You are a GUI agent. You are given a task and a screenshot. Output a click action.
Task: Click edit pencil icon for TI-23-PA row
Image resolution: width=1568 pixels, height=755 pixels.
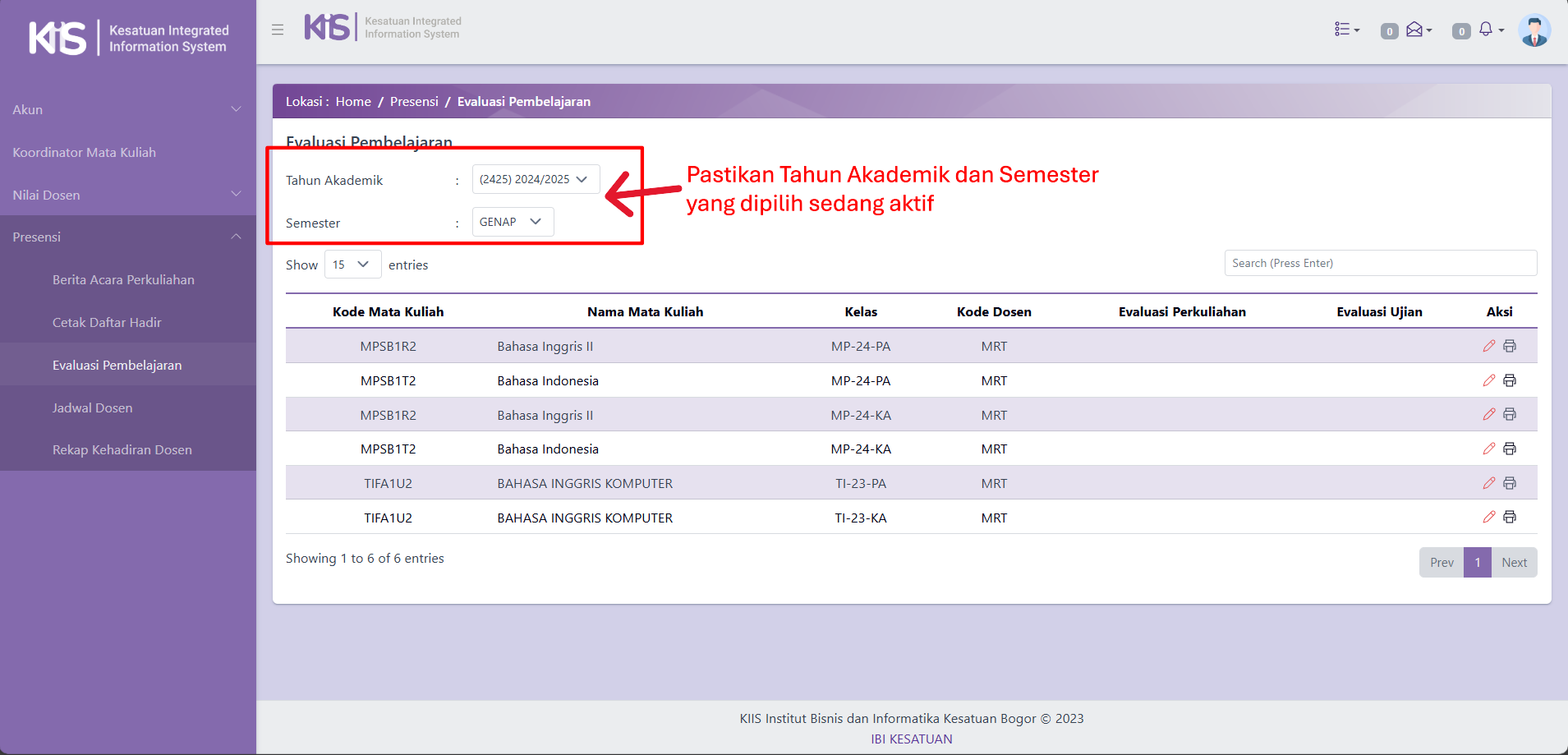1488,483
